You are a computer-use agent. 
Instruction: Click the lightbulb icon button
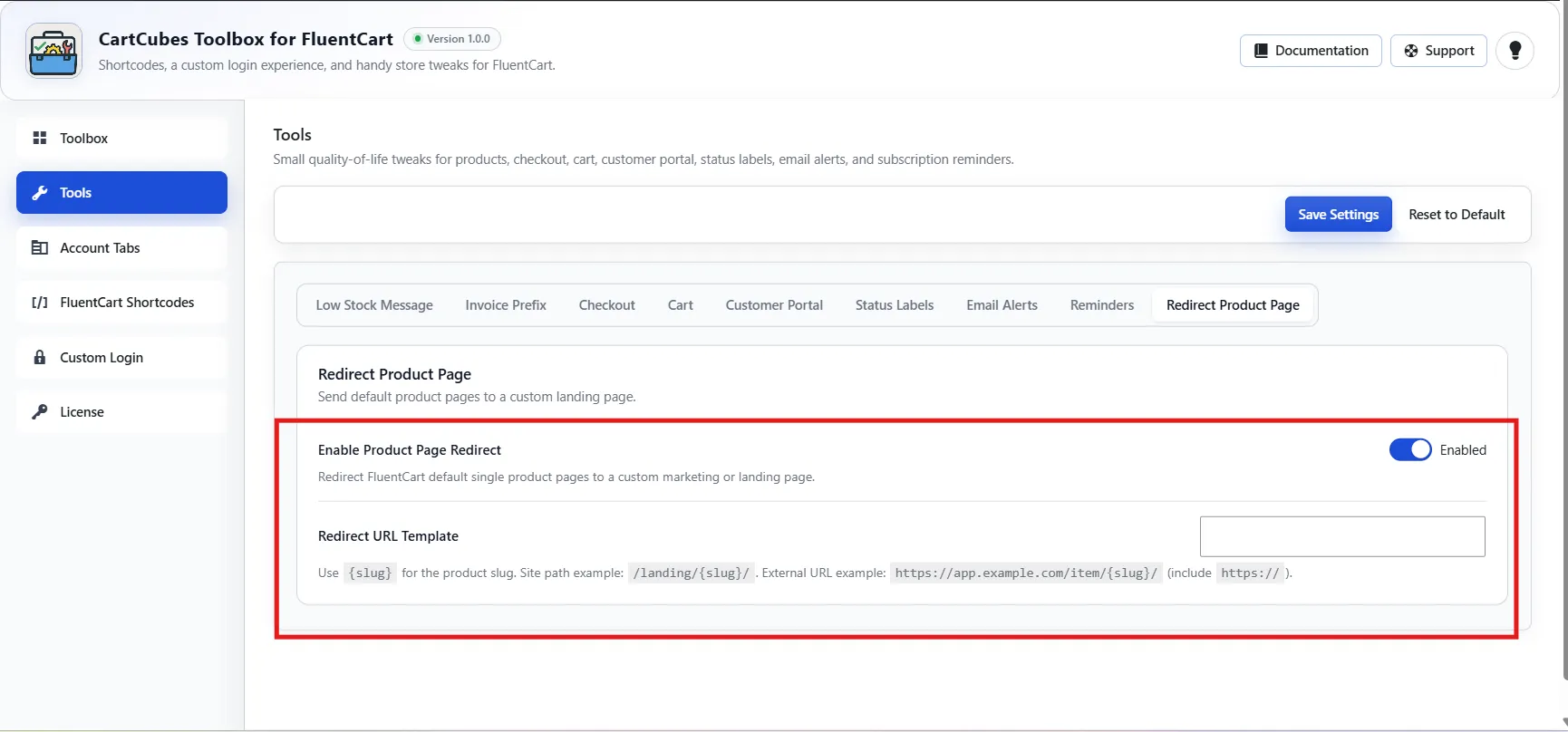(x=1515, y=51)
